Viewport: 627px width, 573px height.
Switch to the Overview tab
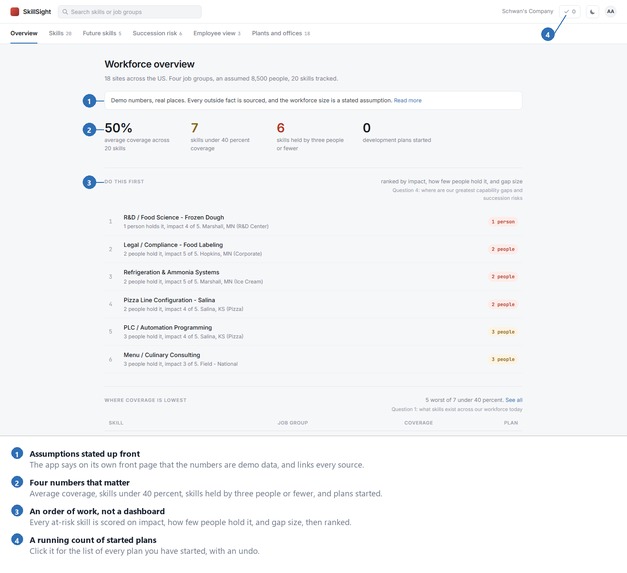pos(24,33)
